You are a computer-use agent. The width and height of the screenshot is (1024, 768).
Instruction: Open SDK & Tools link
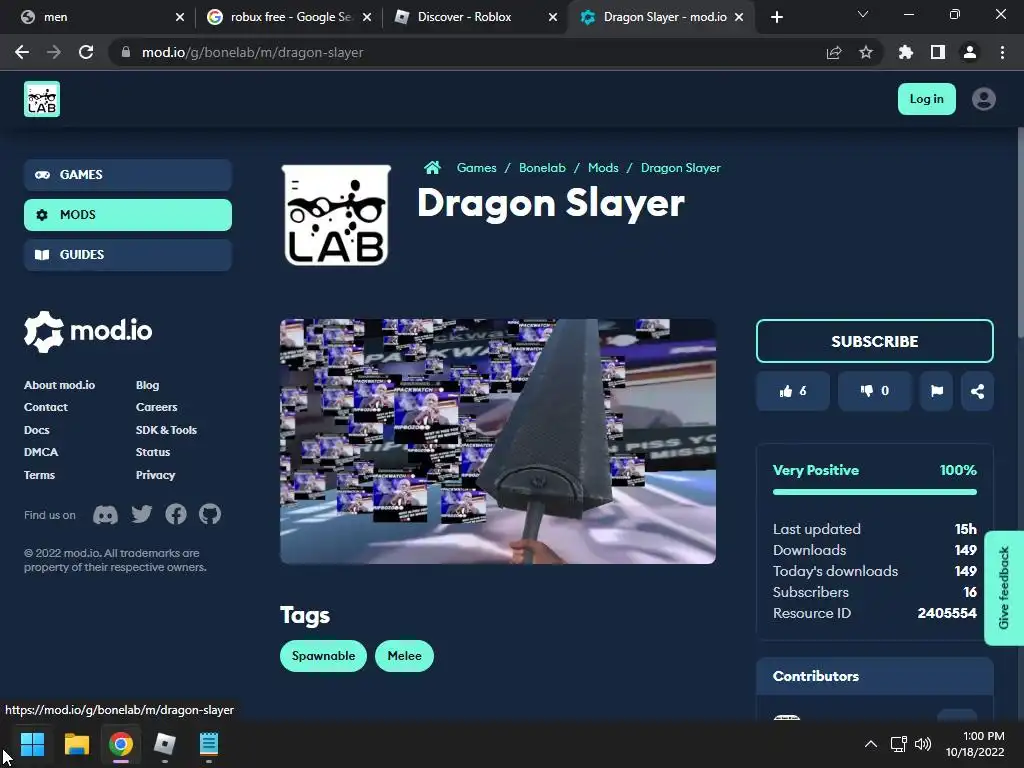tap(167, 430)
